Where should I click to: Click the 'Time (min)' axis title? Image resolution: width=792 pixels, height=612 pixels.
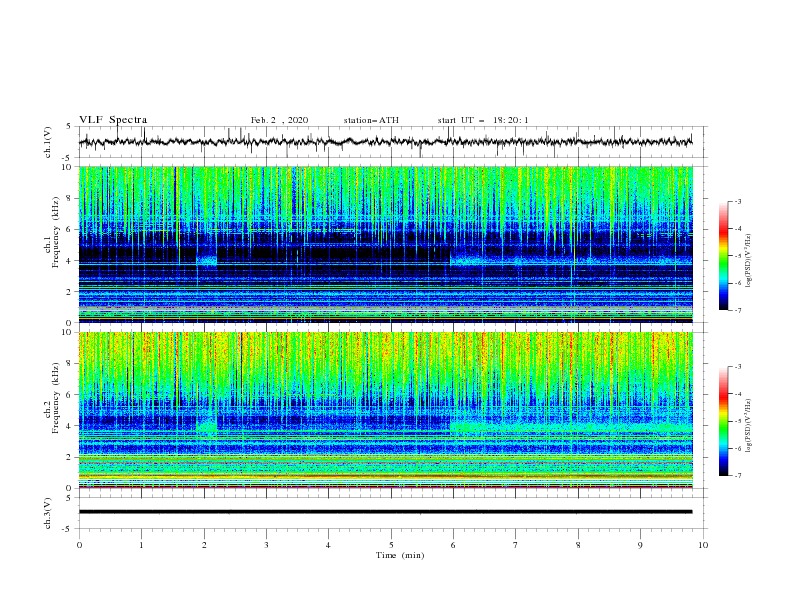[x=400, y=555]
